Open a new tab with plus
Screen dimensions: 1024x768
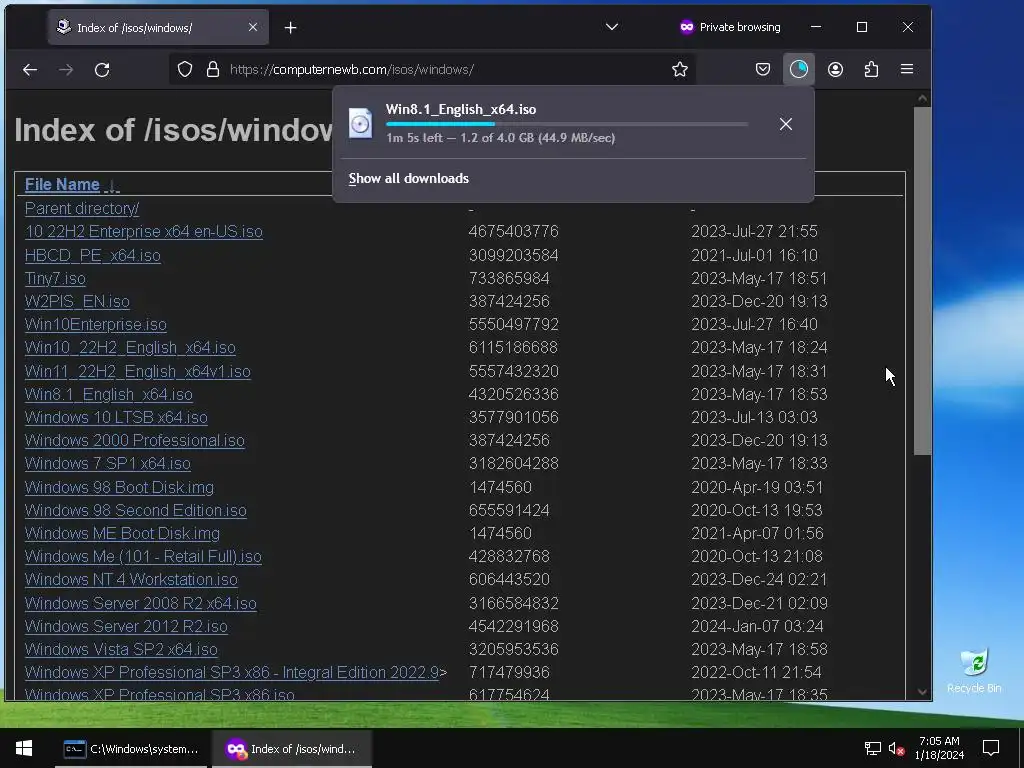pos(291,27)
